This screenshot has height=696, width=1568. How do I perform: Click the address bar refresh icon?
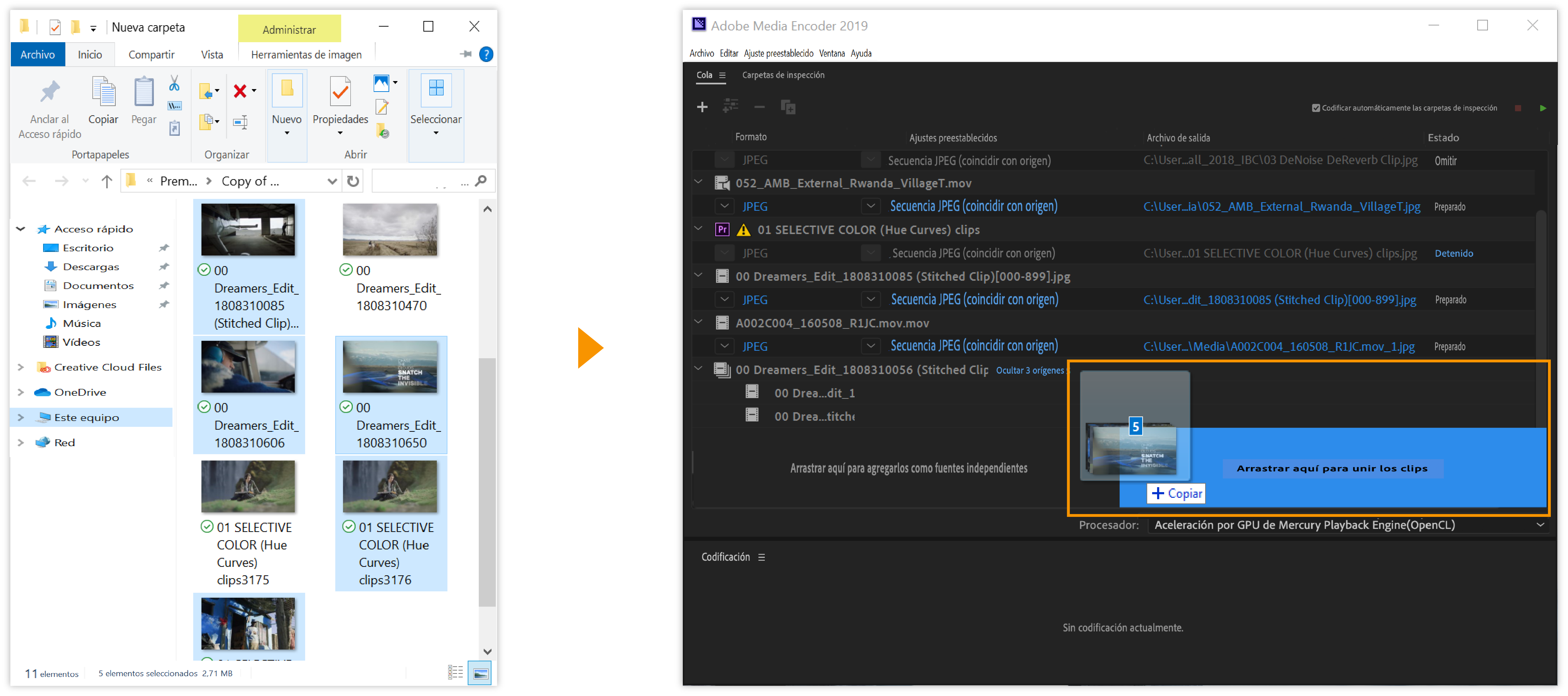coord(353,181)
